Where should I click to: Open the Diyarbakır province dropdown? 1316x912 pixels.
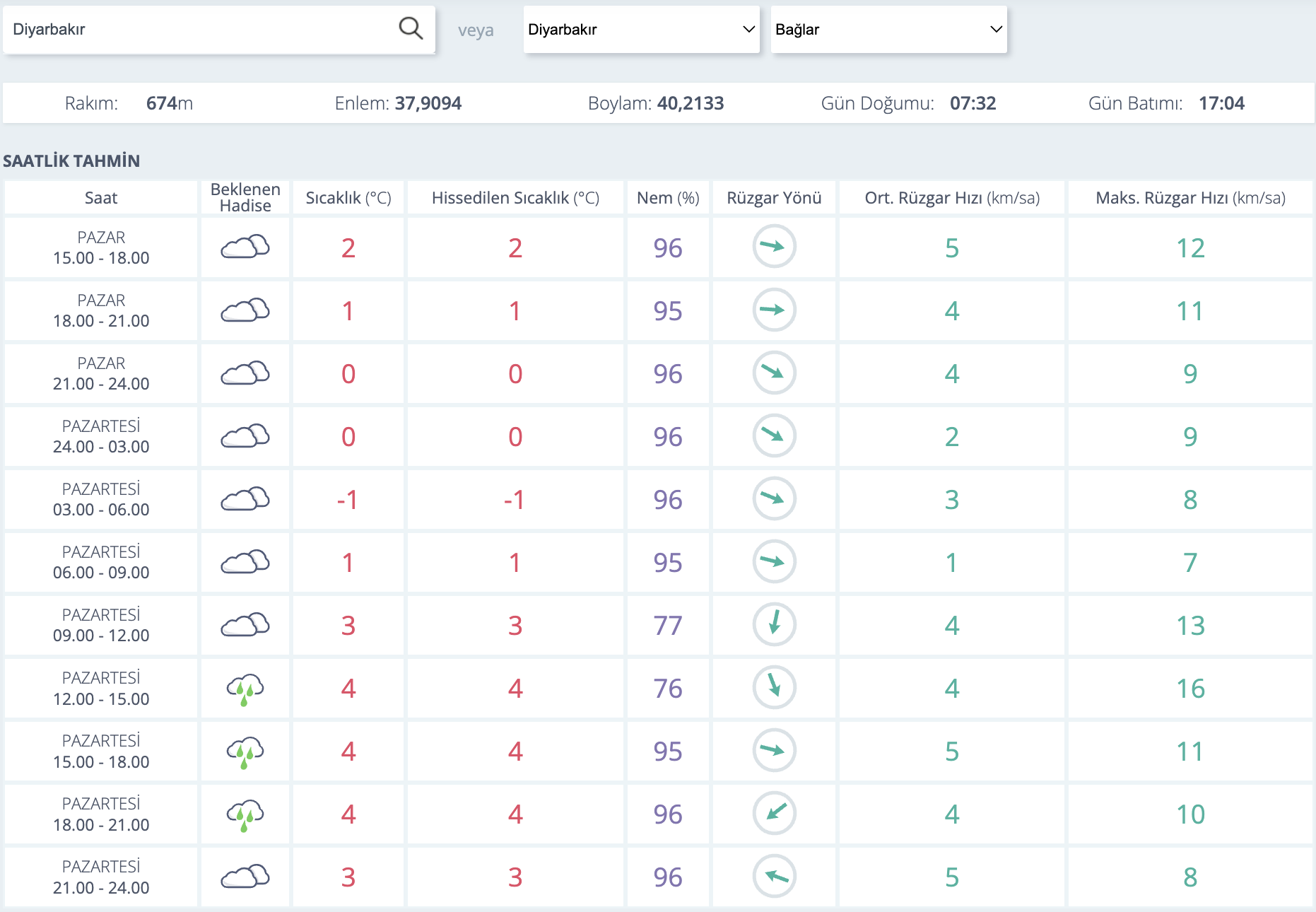pos(642,30)
